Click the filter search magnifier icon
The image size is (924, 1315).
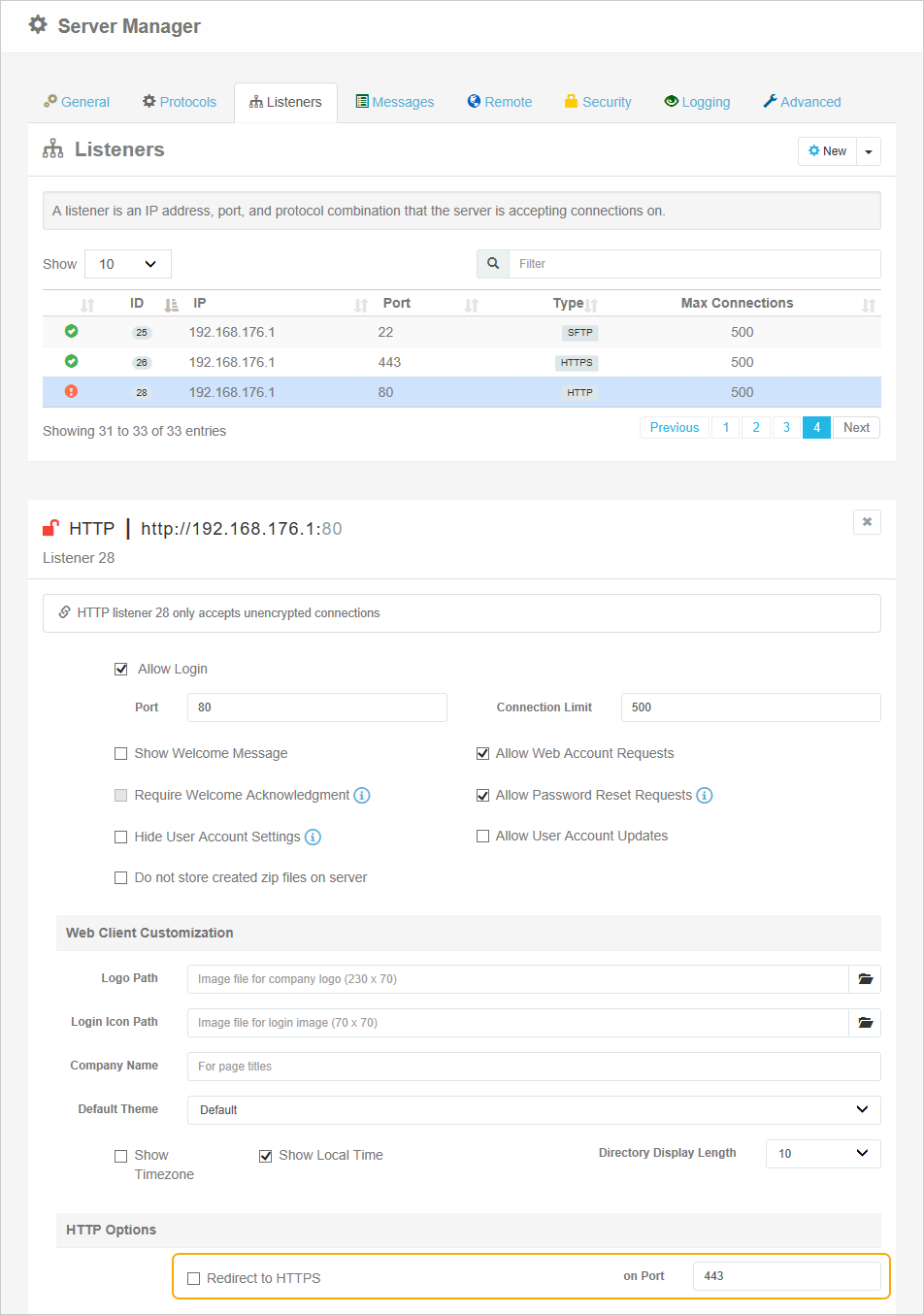493,264
